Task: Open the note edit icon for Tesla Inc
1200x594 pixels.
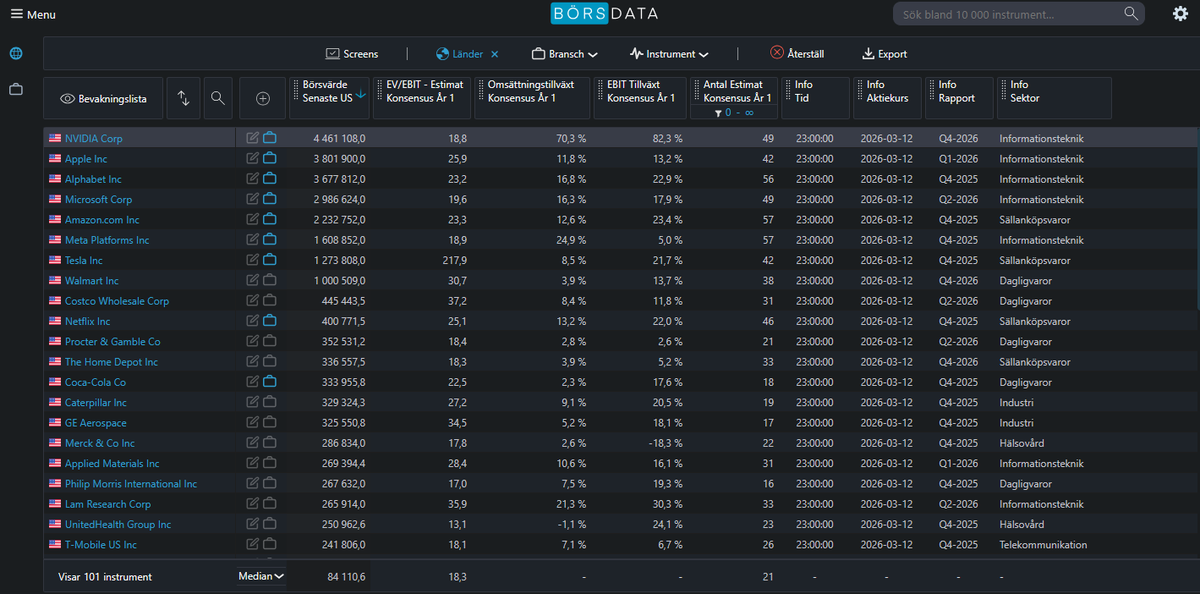Action: [253, 260]
